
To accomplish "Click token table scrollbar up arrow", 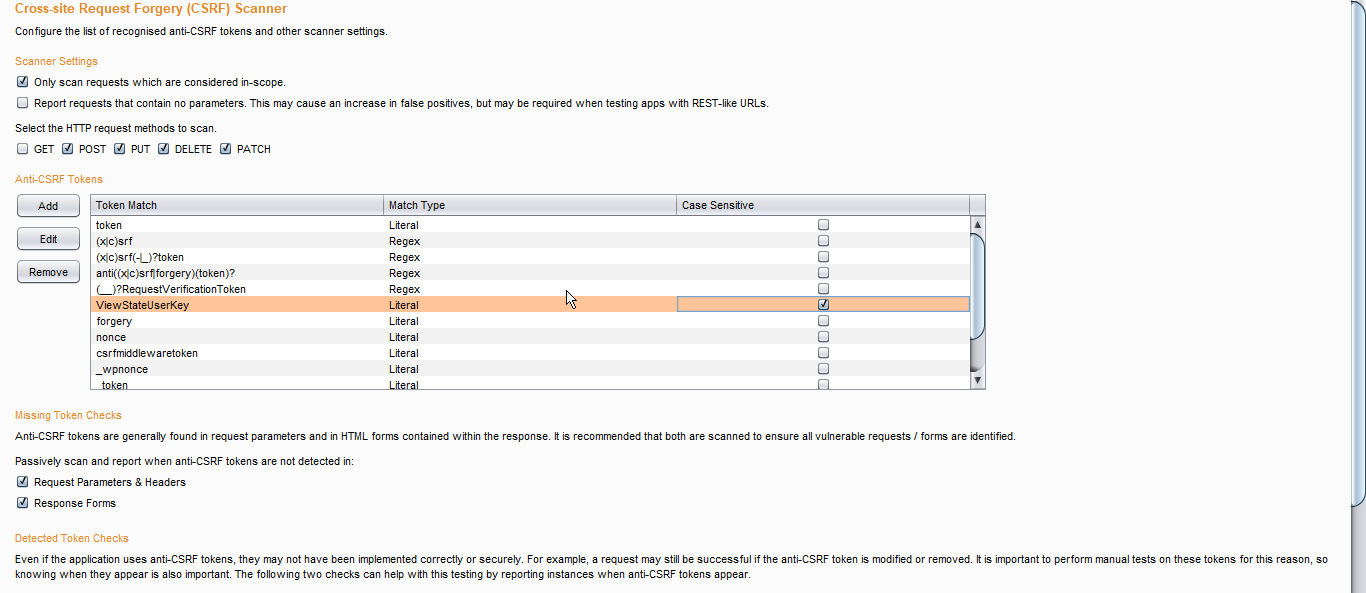I will tap(977, 225).
